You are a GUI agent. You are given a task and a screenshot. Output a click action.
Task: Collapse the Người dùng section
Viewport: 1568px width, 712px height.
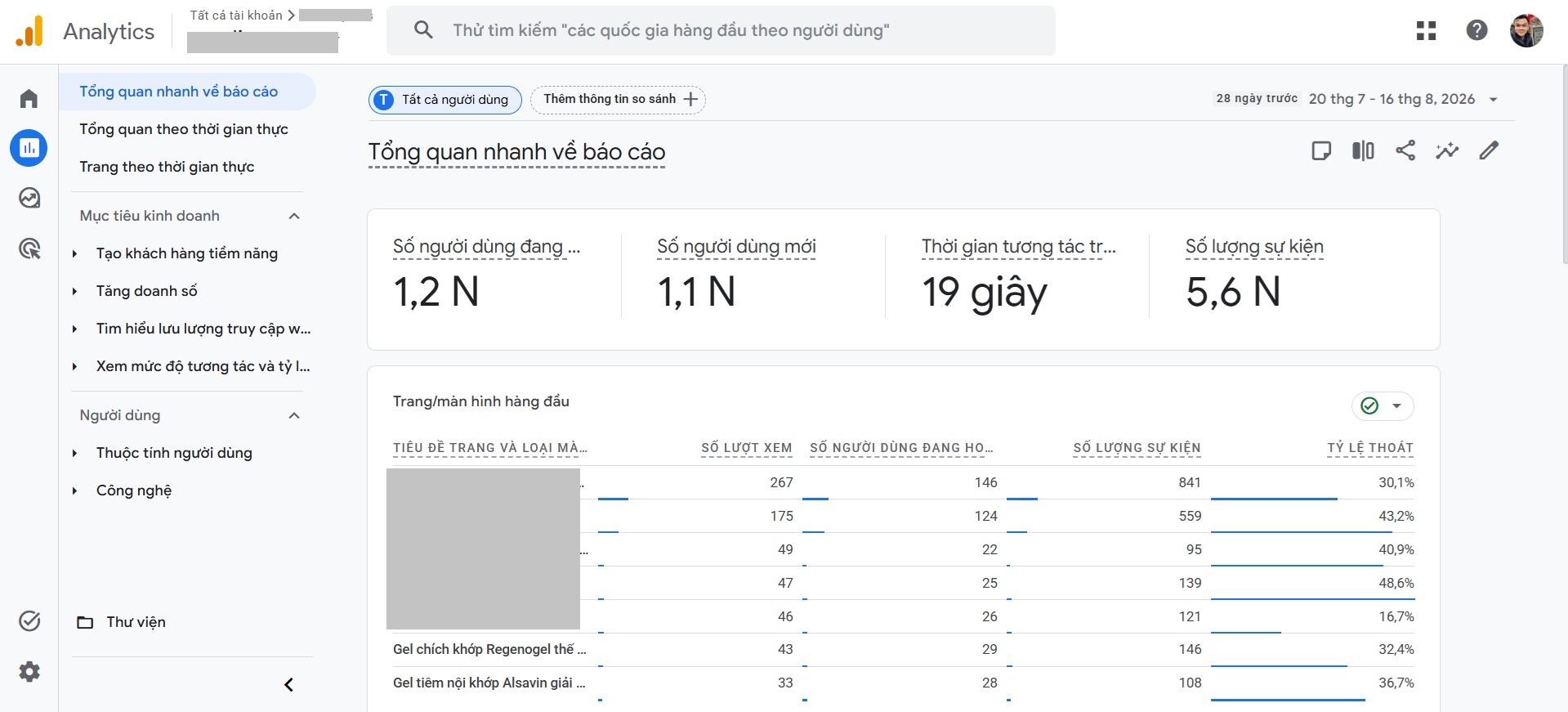coord(294,415)
